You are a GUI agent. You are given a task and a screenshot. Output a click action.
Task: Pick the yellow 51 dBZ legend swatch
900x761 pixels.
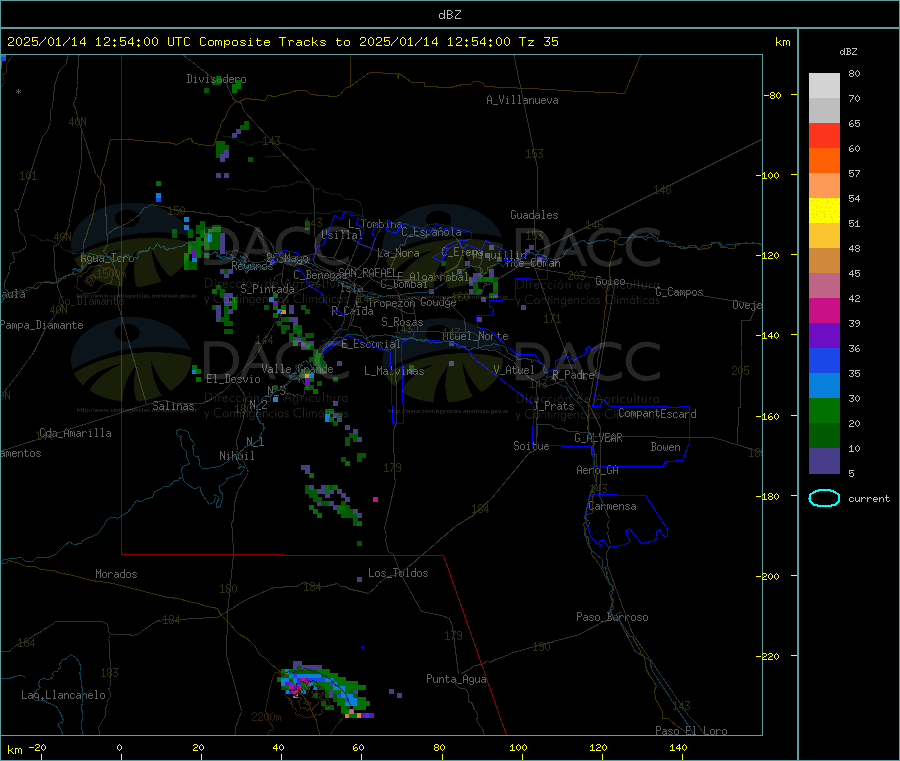824,211
